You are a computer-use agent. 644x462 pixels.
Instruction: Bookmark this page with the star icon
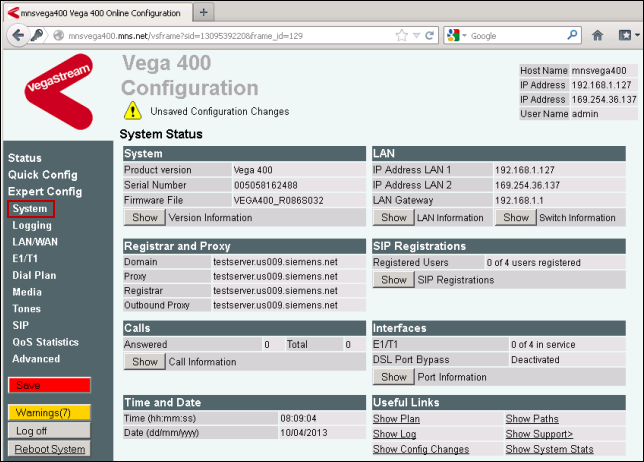(x=401, y=35)
